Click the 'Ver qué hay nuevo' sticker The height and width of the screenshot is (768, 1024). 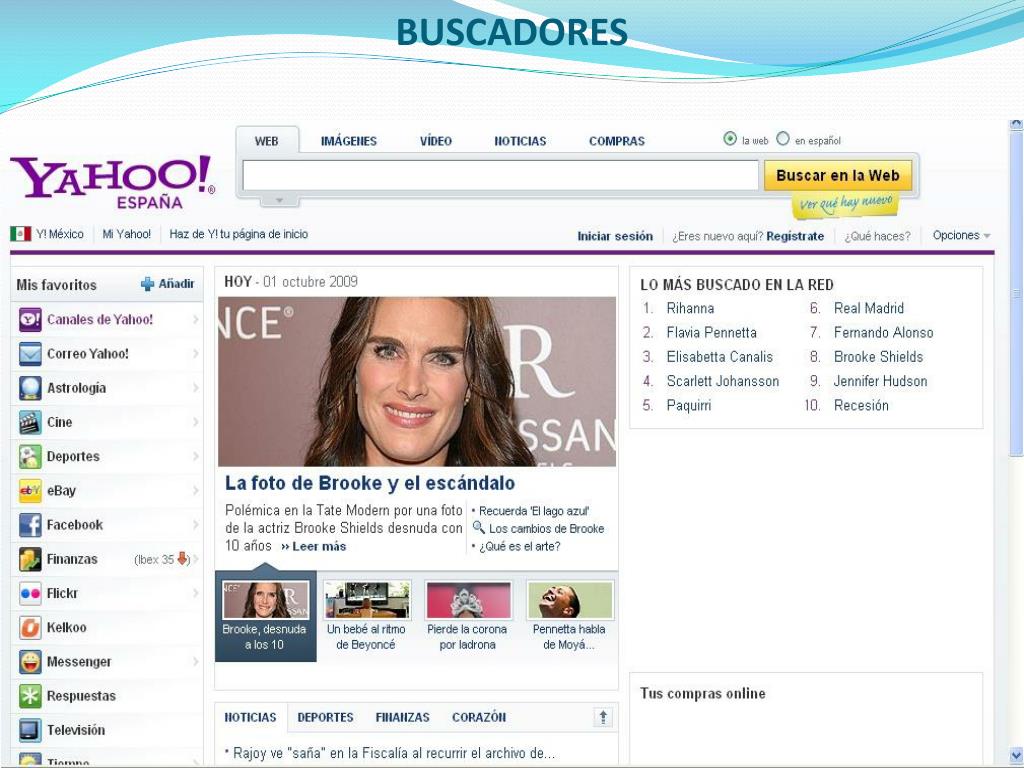pyautogui.click(x=846, y=203)
